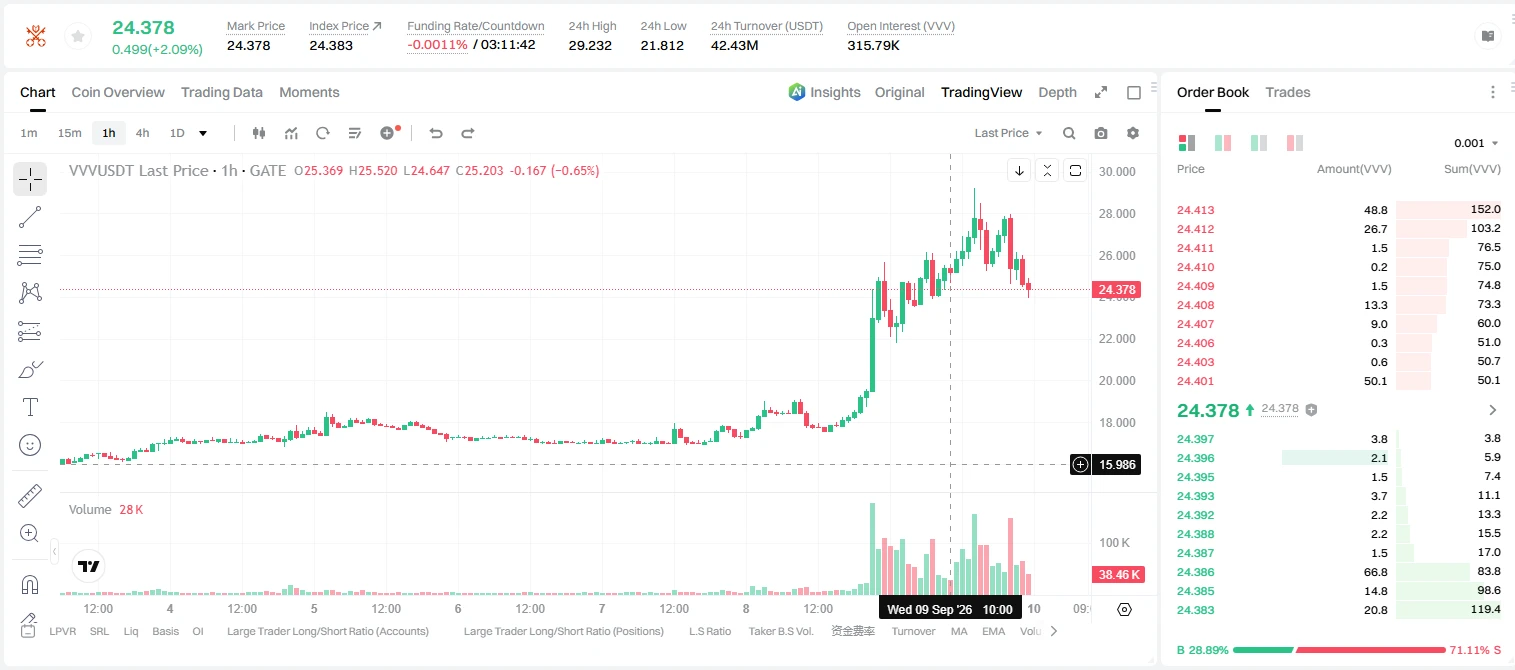This screenshot has height=670, width=1515.
Task: Switch to the Coin Overview tab
Action: tap(118, 92)
